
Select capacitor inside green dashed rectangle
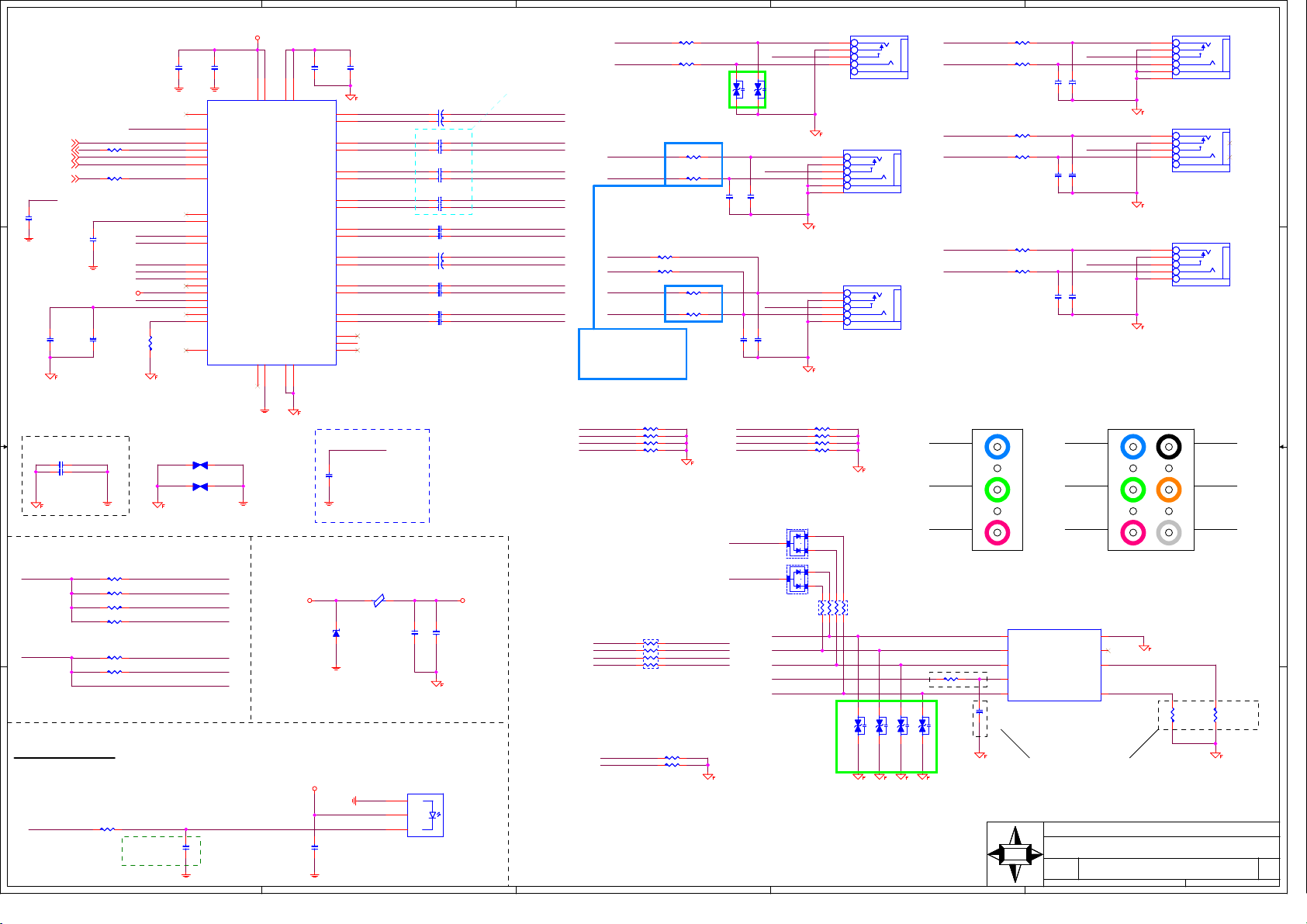tap(186, 847)
